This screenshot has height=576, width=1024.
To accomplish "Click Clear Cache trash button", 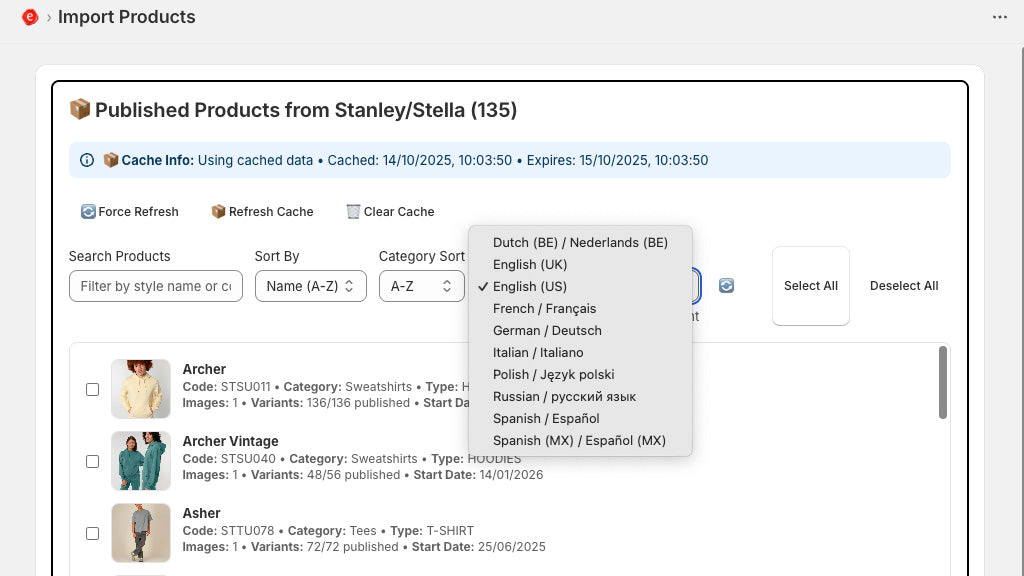I will point(390,212).
